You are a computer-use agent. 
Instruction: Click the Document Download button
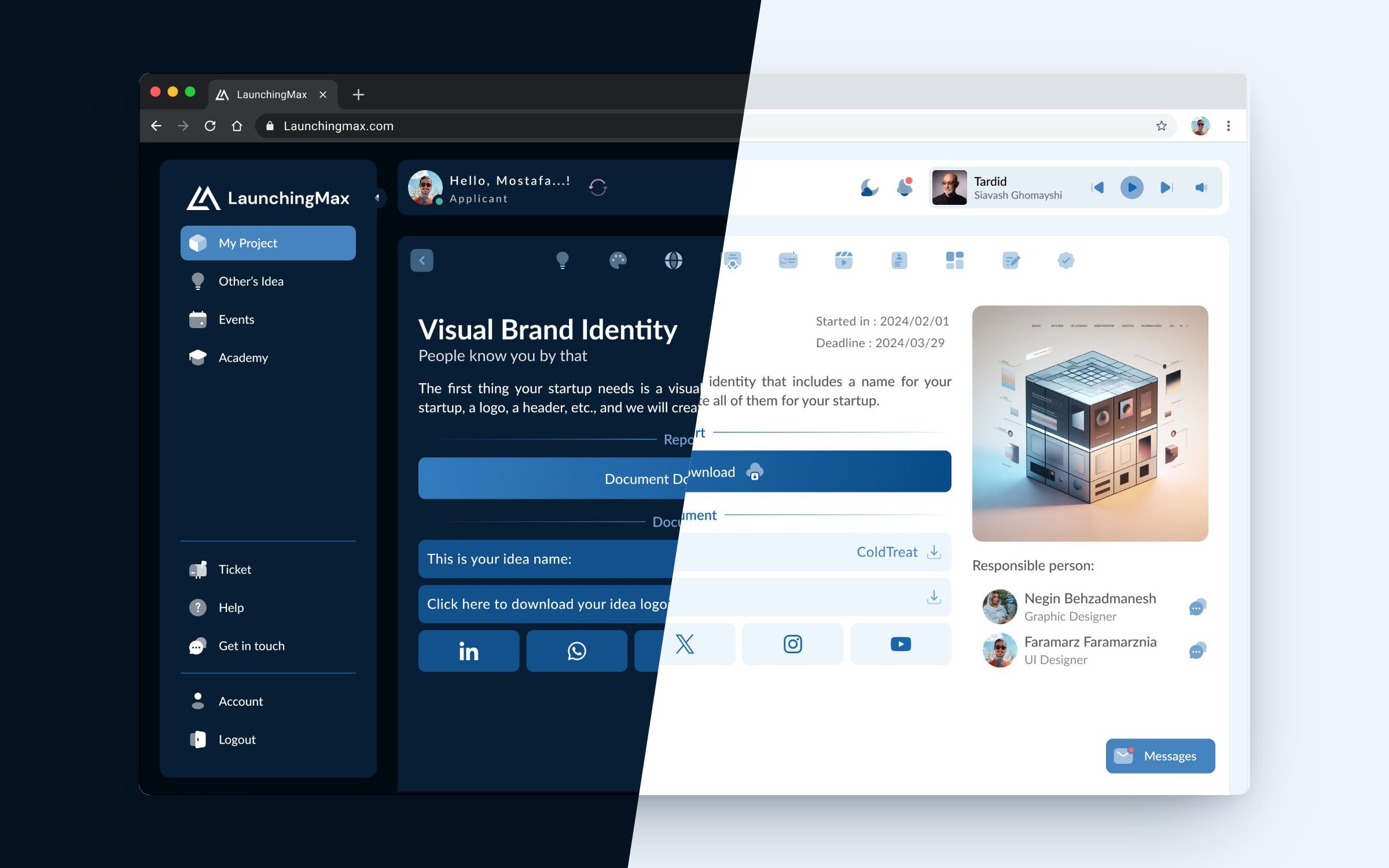(685, 475)
